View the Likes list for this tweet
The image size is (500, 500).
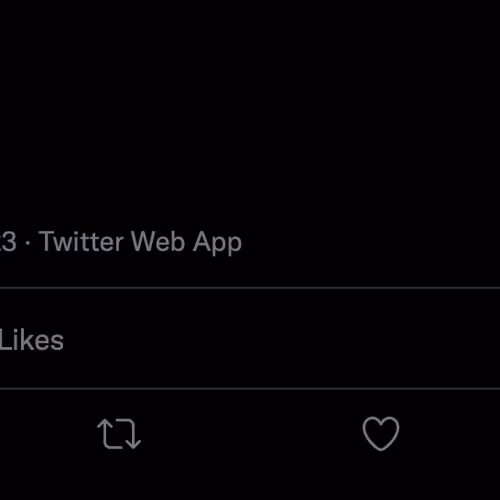click(x=31, y=340)
